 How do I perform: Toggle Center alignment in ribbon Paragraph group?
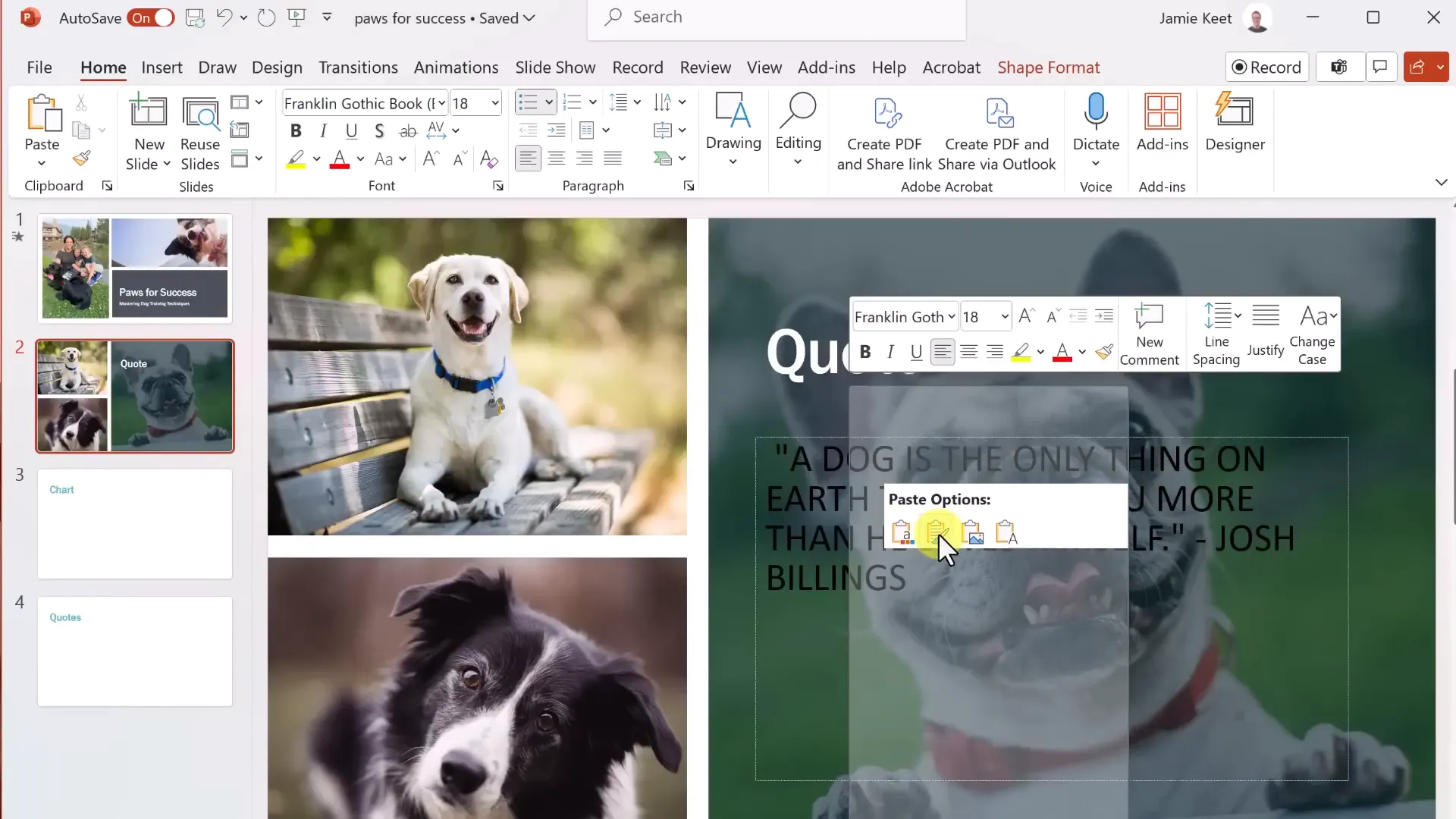click(x=556, y=158)
